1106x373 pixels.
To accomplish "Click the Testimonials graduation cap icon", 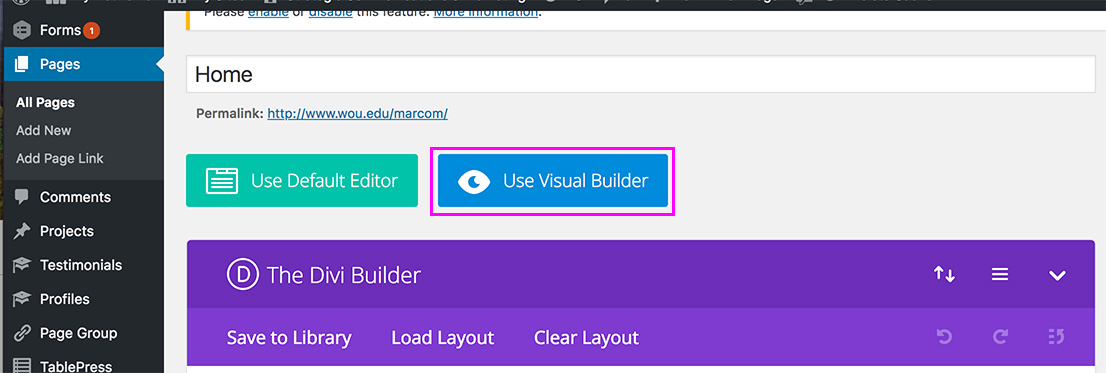I will (22, 265).
